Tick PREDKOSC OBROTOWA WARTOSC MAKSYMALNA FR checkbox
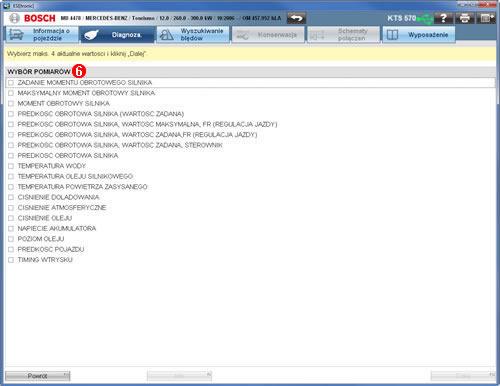The width and height of the screenshot is (500, 386). [x=11, y=124]
